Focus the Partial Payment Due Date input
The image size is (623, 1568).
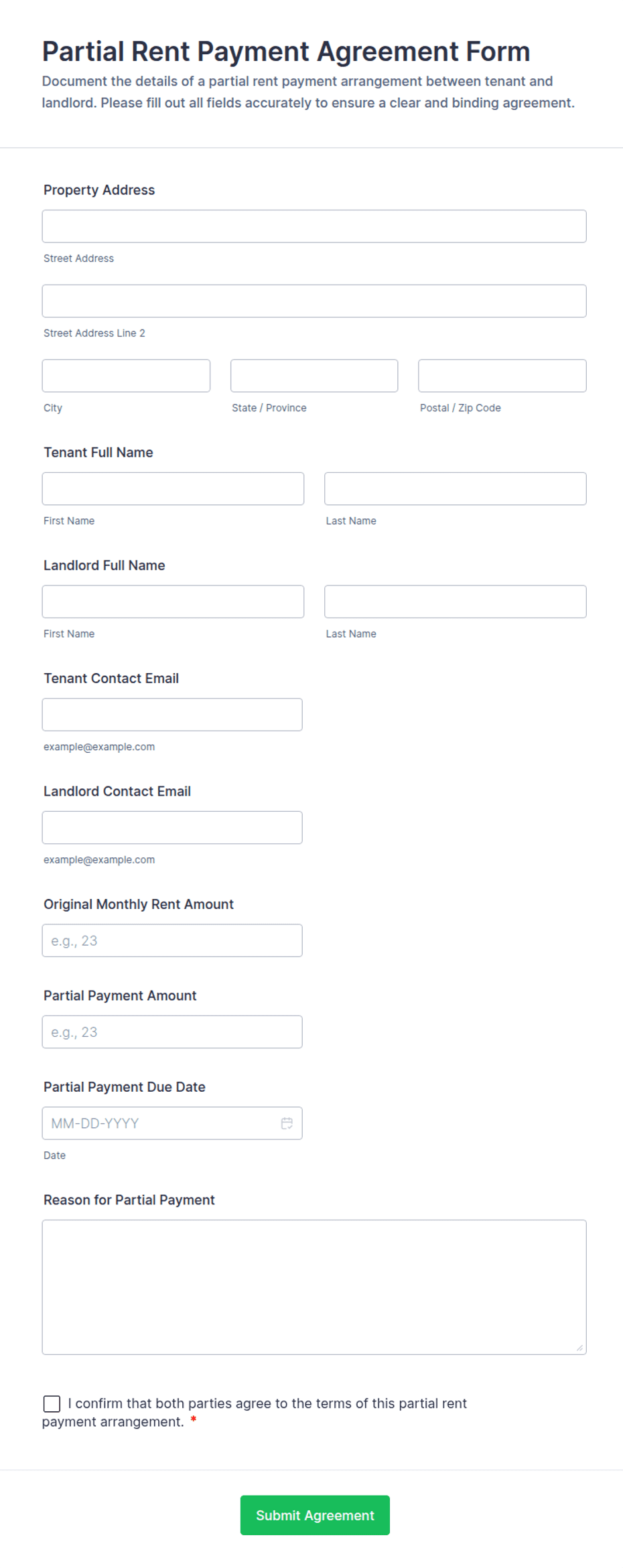172,1123
